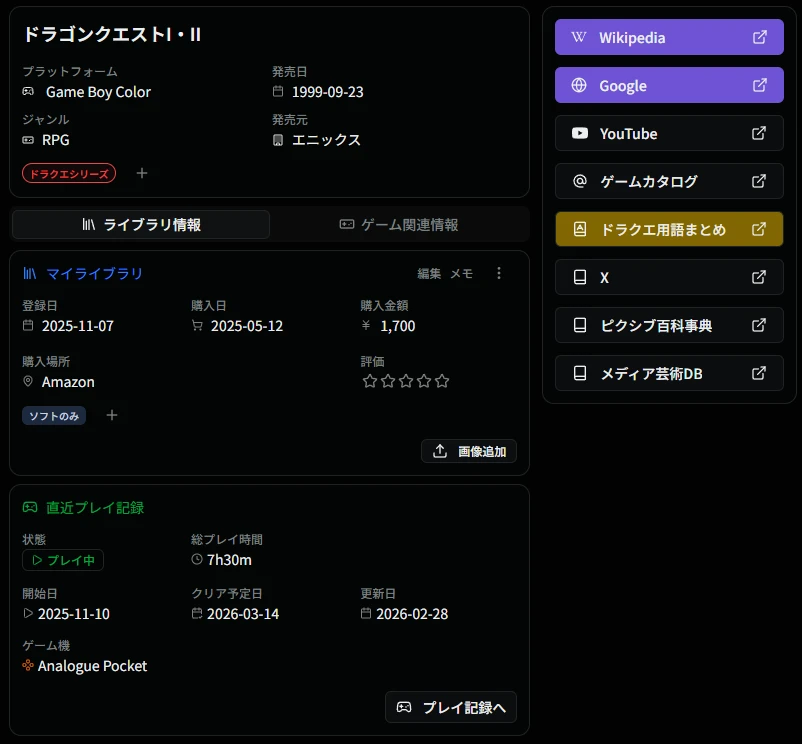Click the shopping cart icon beside 購入日

[x=195, y=325]
